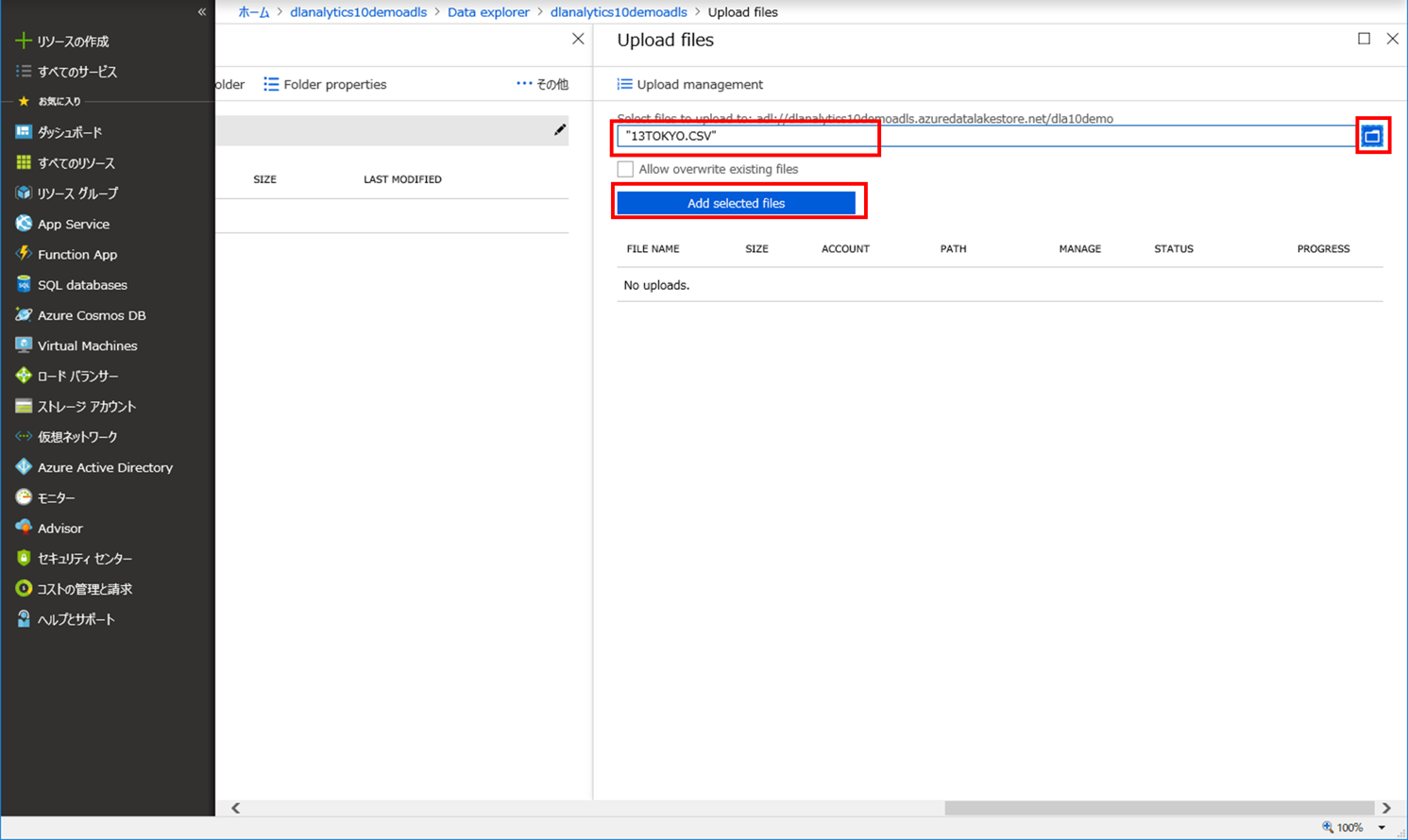Click the ヘルプとサポート person icon

(x=24, y=619)
